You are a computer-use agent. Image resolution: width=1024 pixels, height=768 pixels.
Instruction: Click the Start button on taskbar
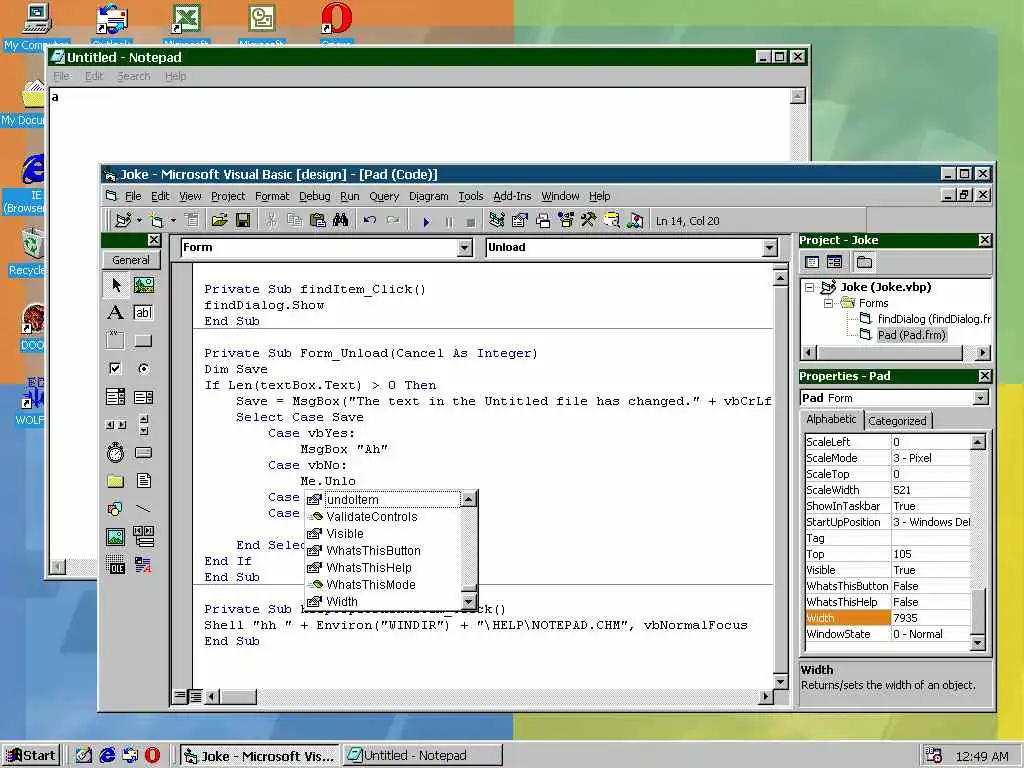[x=31, y=756]
